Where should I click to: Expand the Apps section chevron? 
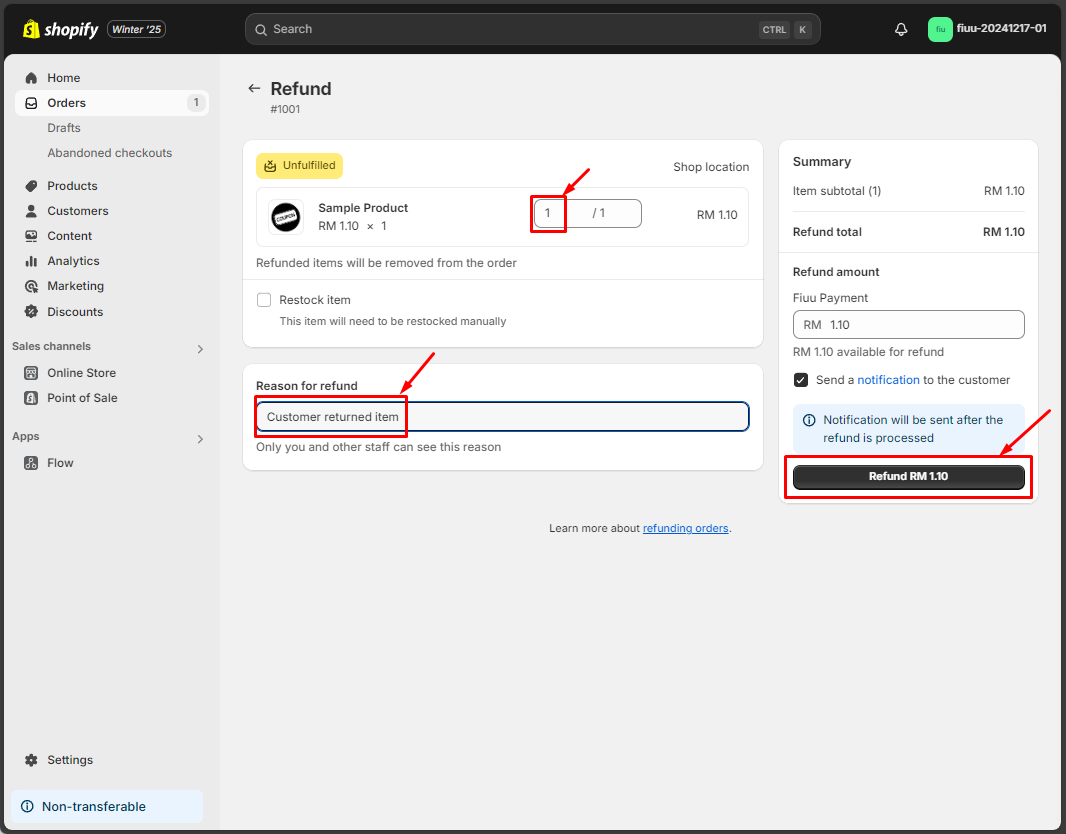point(200,439)
